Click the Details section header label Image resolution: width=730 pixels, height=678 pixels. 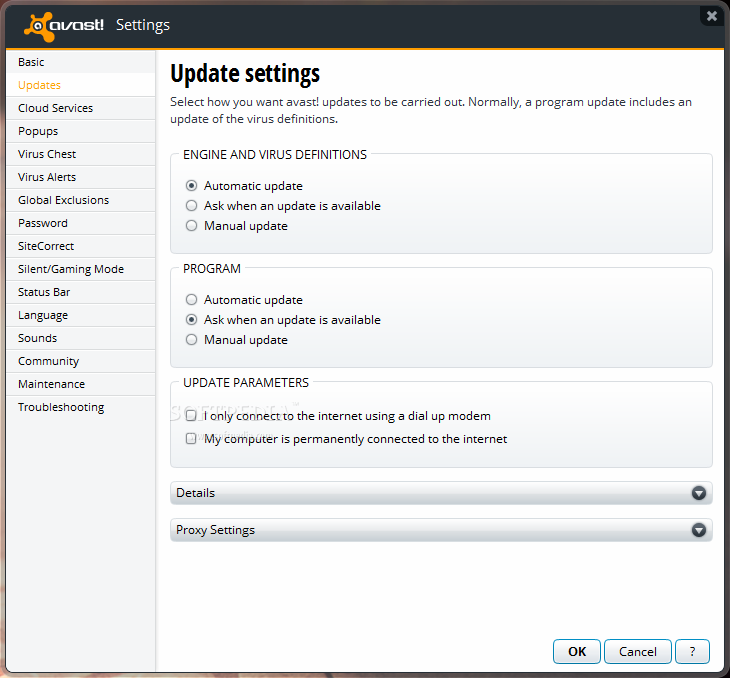[x=195, y=493]
